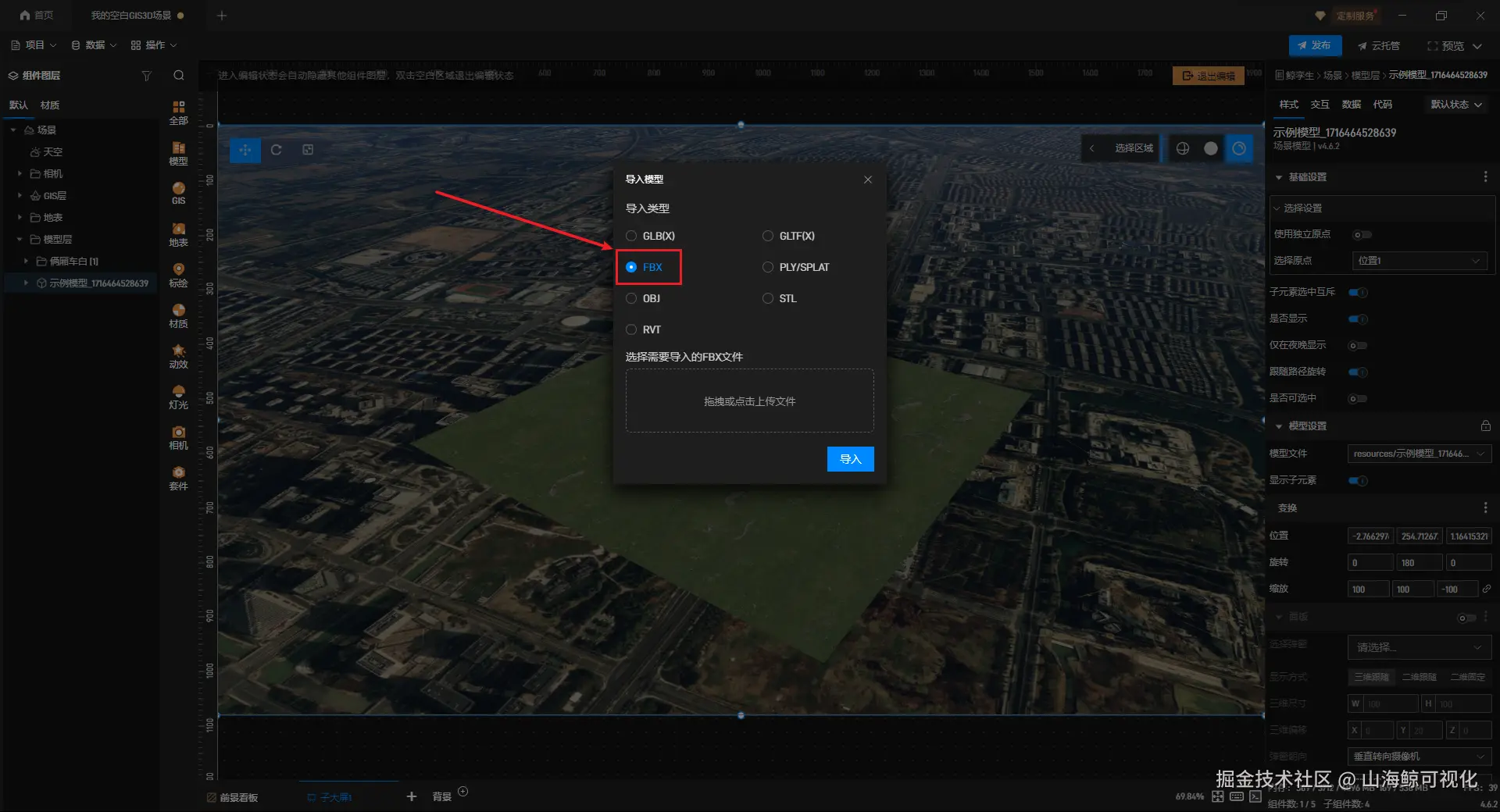Open the 默认状态 dropdown
This screenshot has width=1500, height=812.
pos(1456,105)
